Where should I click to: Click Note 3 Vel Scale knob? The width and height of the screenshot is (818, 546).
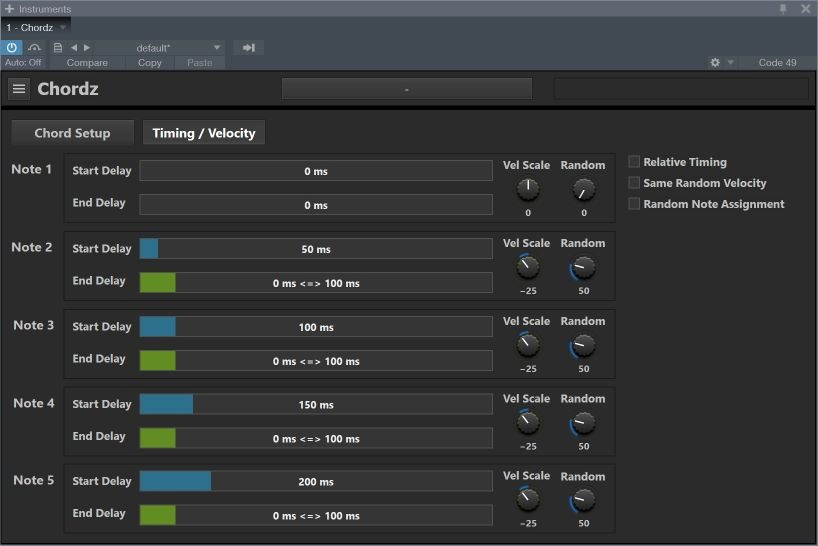[528, 345]
